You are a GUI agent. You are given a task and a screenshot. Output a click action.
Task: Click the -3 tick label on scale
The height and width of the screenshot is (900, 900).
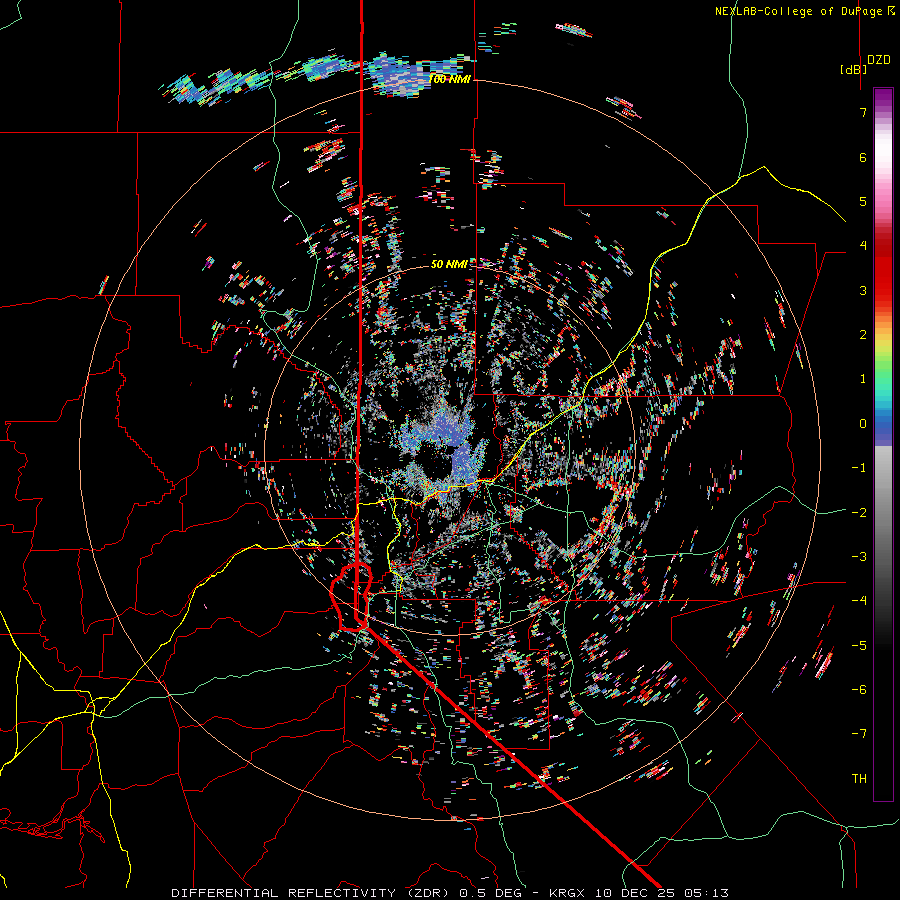click(859, 557)
